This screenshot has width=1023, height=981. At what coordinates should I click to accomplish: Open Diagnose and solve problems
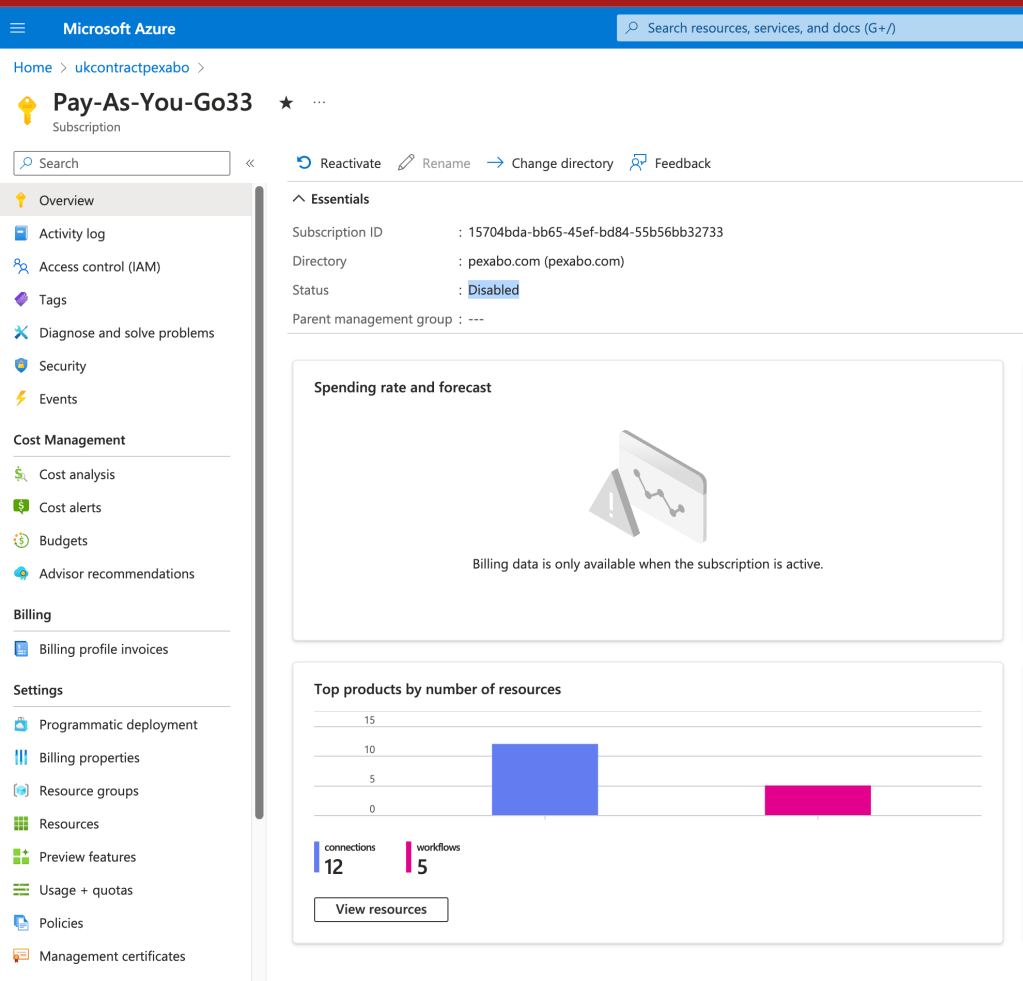coord(125,333)
